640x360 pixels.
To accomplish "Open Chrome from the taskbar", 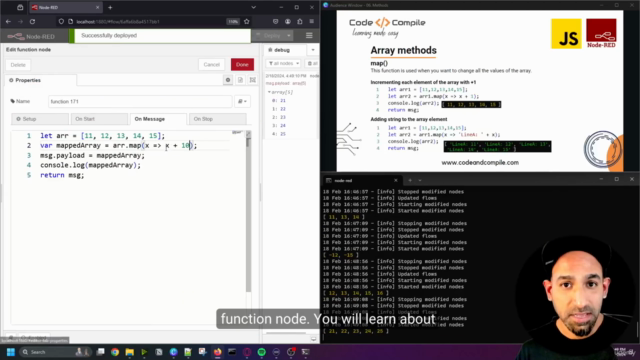I will (x=115, y=352).
